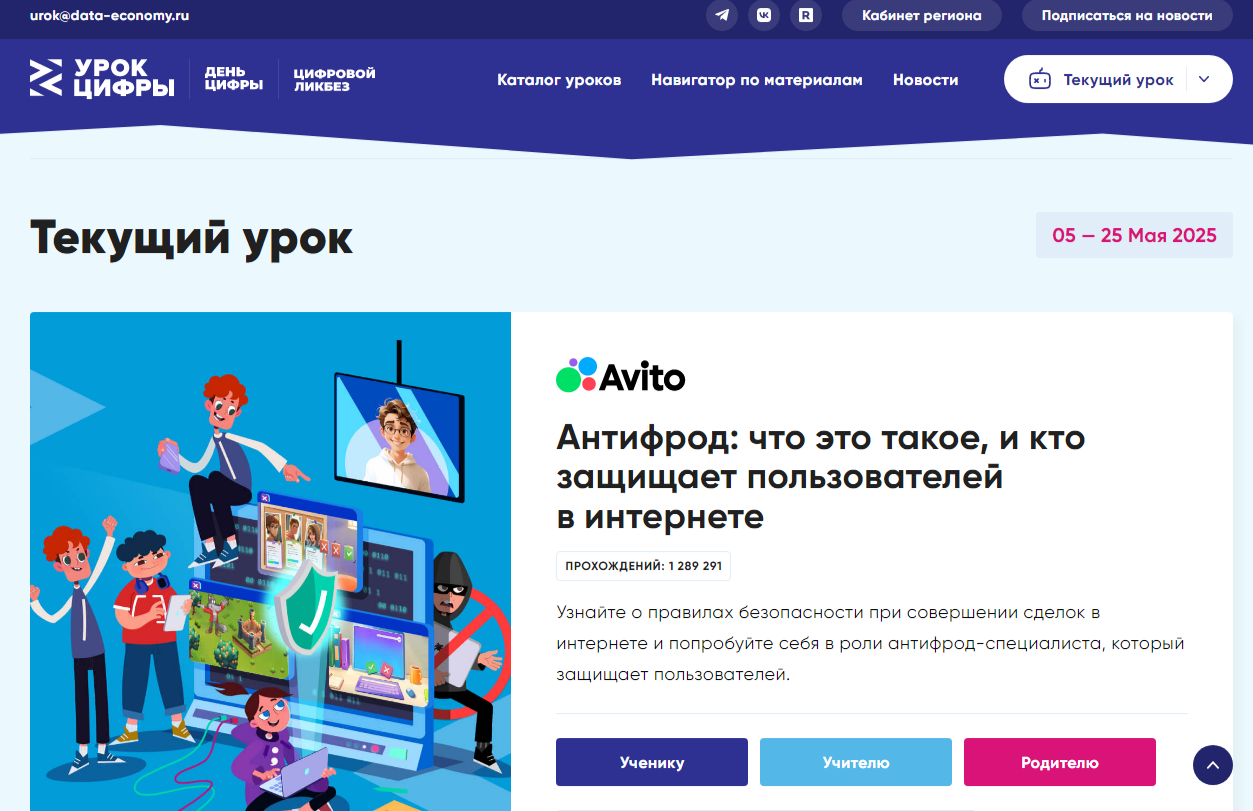This screenshot has width=1253, height=811.
Task: Click the Антифрод lesson title
Action: pos(821,477)
